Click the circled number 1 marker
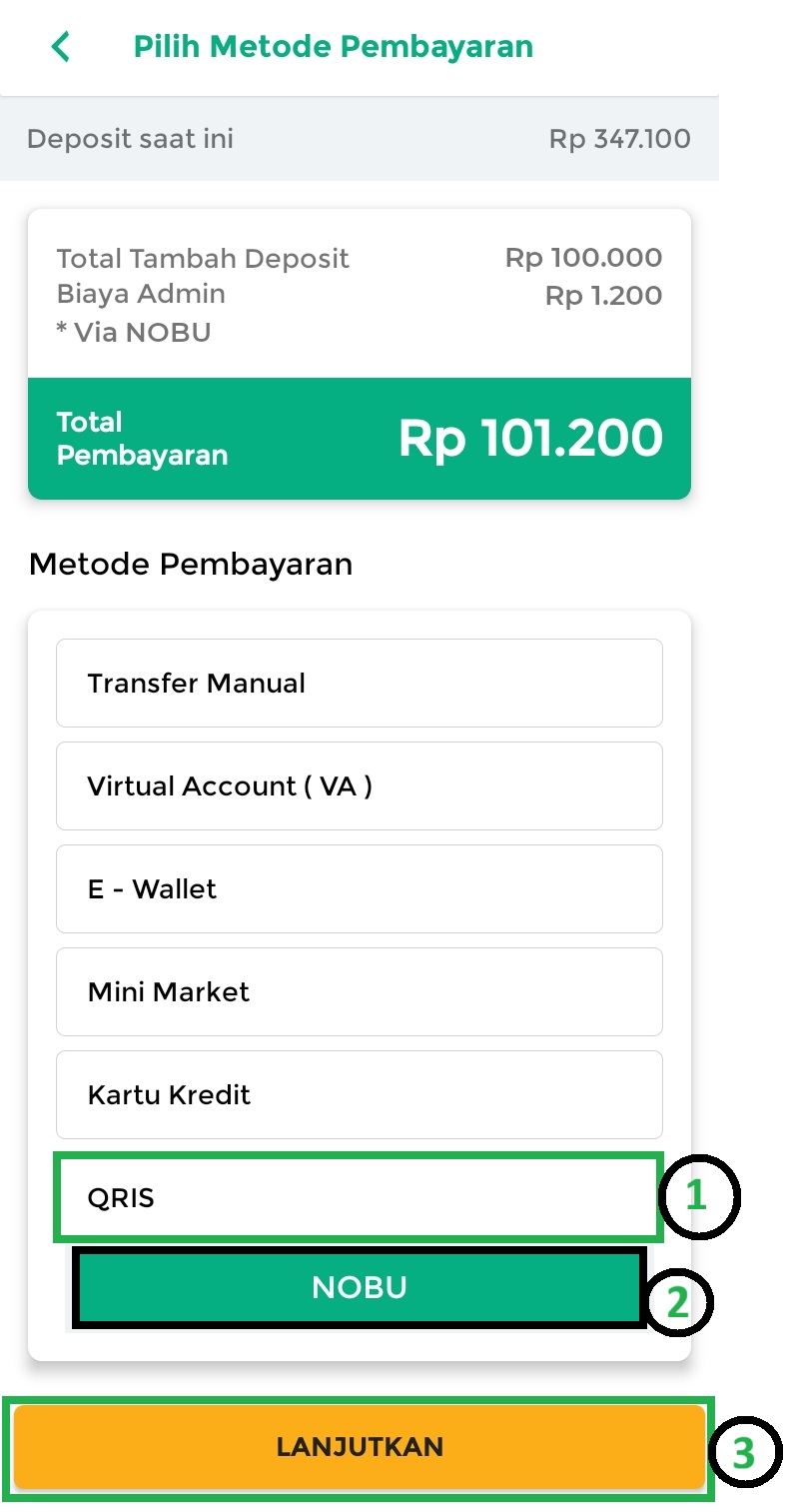This screenshot has width=792, height=1512. [697, 1196]
